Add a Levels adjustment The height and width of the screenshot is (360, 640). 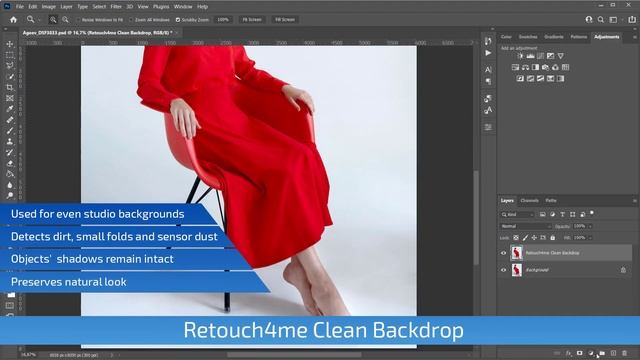(530, 56)
